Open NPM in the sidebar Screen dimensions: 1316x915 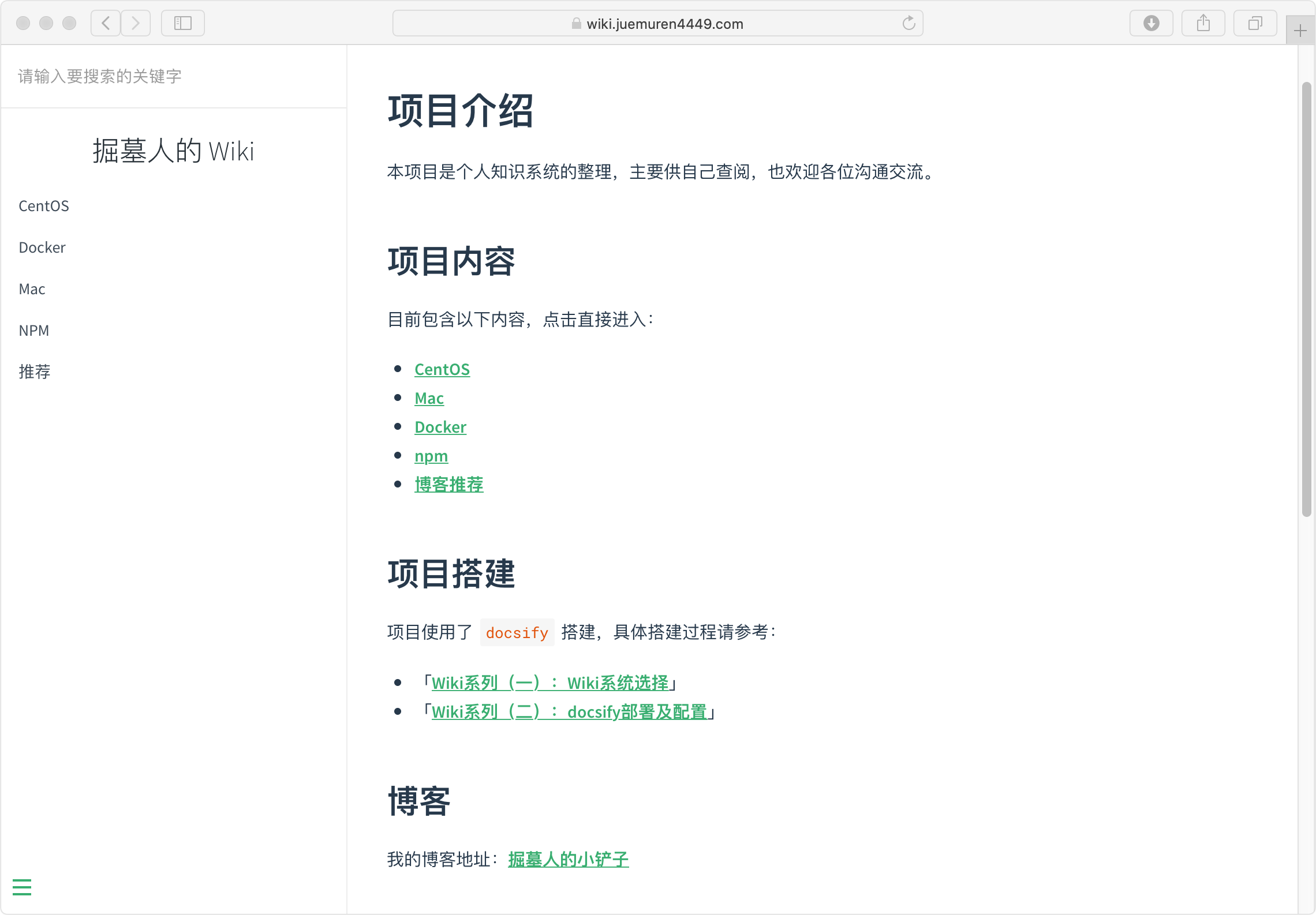[x=34, y=331]
